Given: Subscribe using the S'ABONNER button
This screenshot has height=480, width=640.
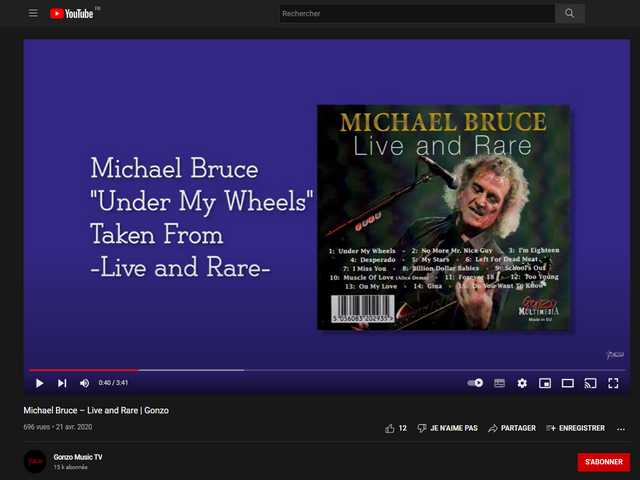Looking at the screenshot, I should (603, 462).
